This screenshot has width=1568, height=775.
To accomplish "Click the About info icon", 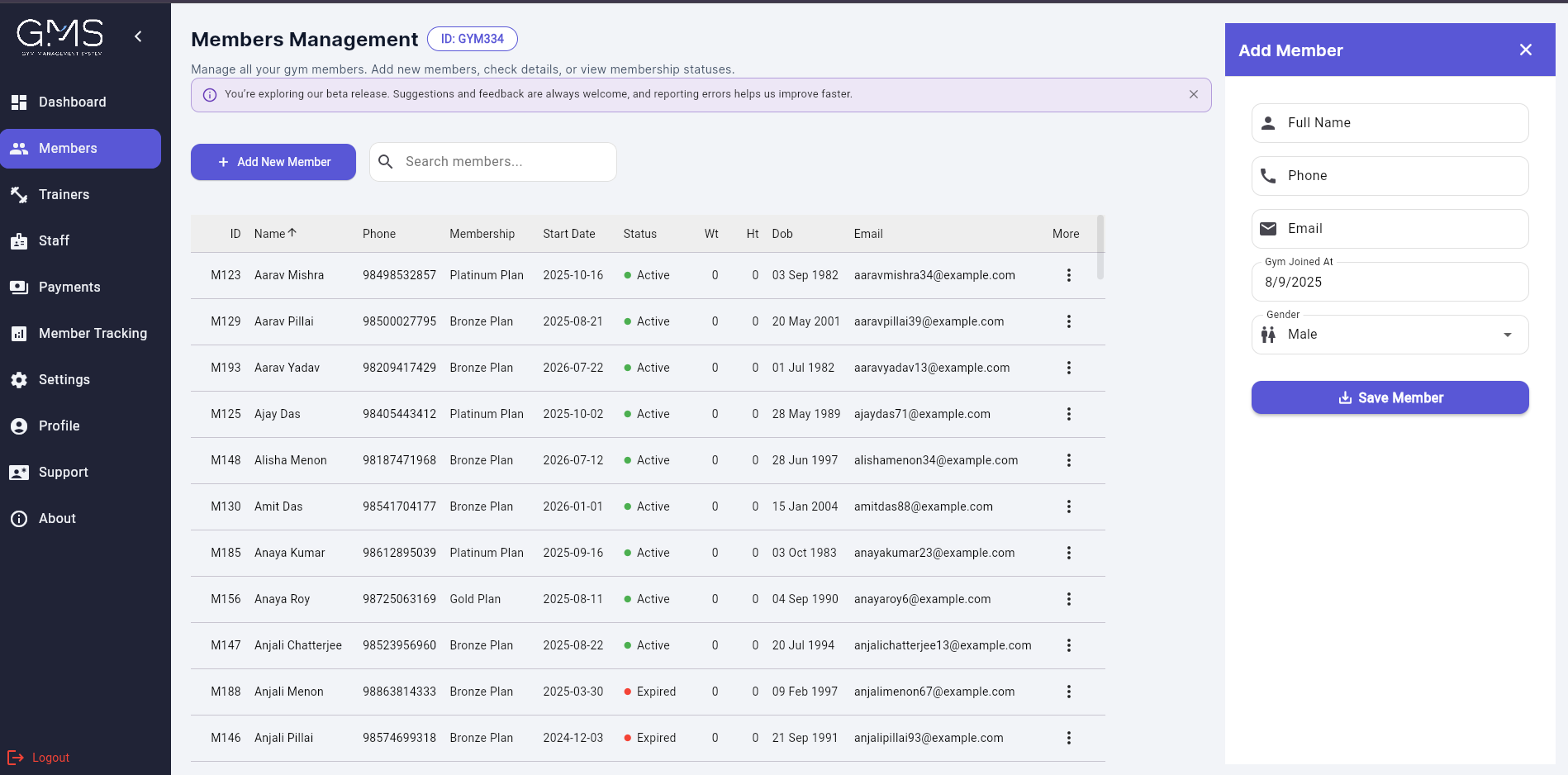I will pyautogui.click(x=19, y=519).
